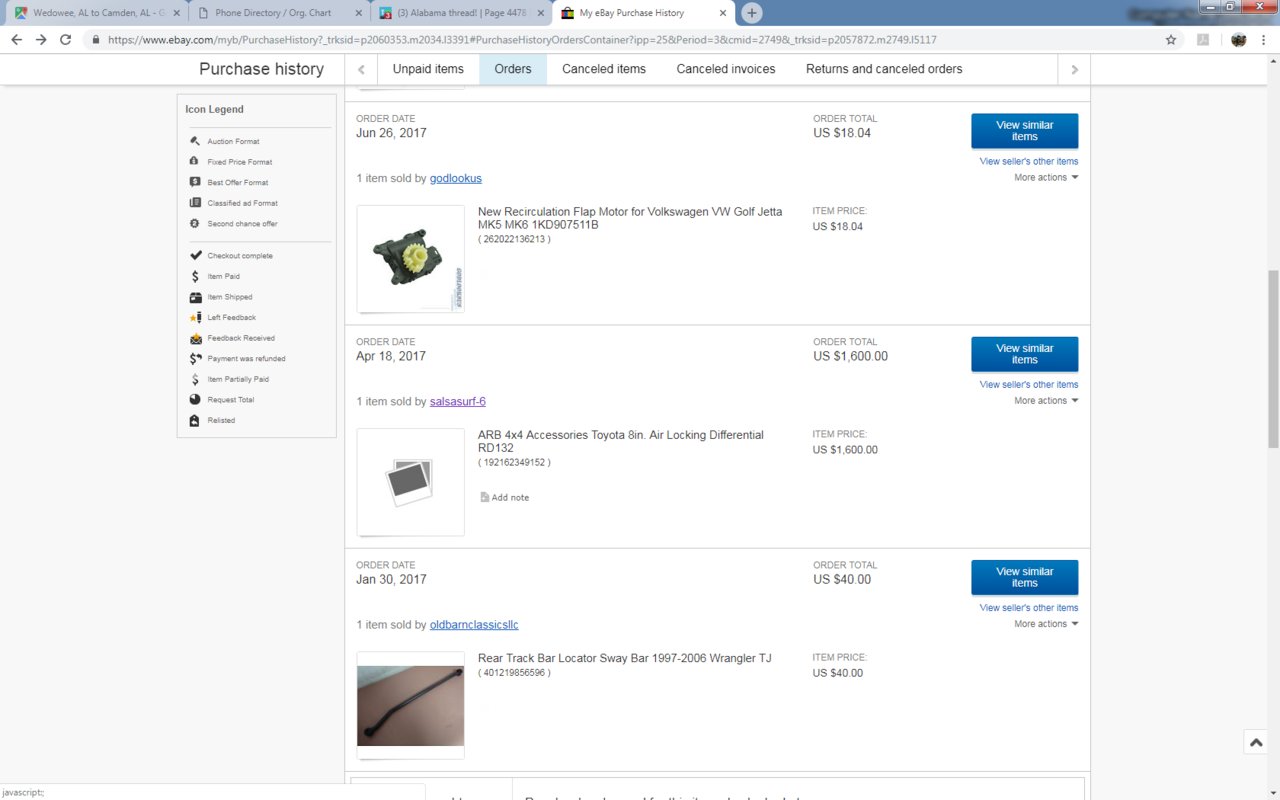The height and width of the screenshot is (800, 1280).
Task: View godlookus seller's other items
Action: pyautogui.click(x=1029, y=161)
